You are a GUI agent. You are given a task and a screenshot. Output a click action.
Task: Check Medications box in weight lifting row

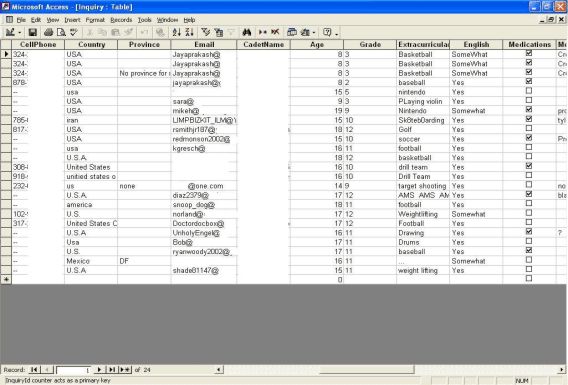529,269
